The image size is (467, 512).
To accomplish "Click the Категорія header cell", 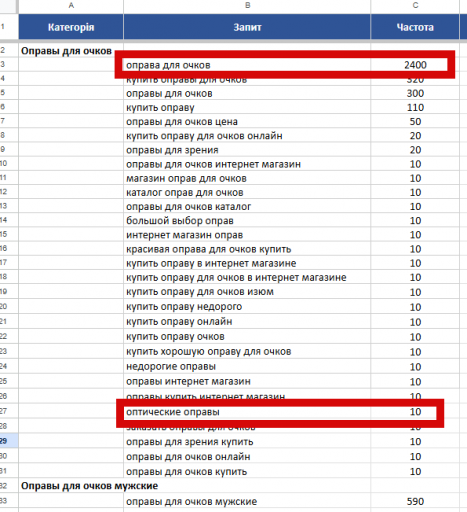I will click(x=71, y=27).
